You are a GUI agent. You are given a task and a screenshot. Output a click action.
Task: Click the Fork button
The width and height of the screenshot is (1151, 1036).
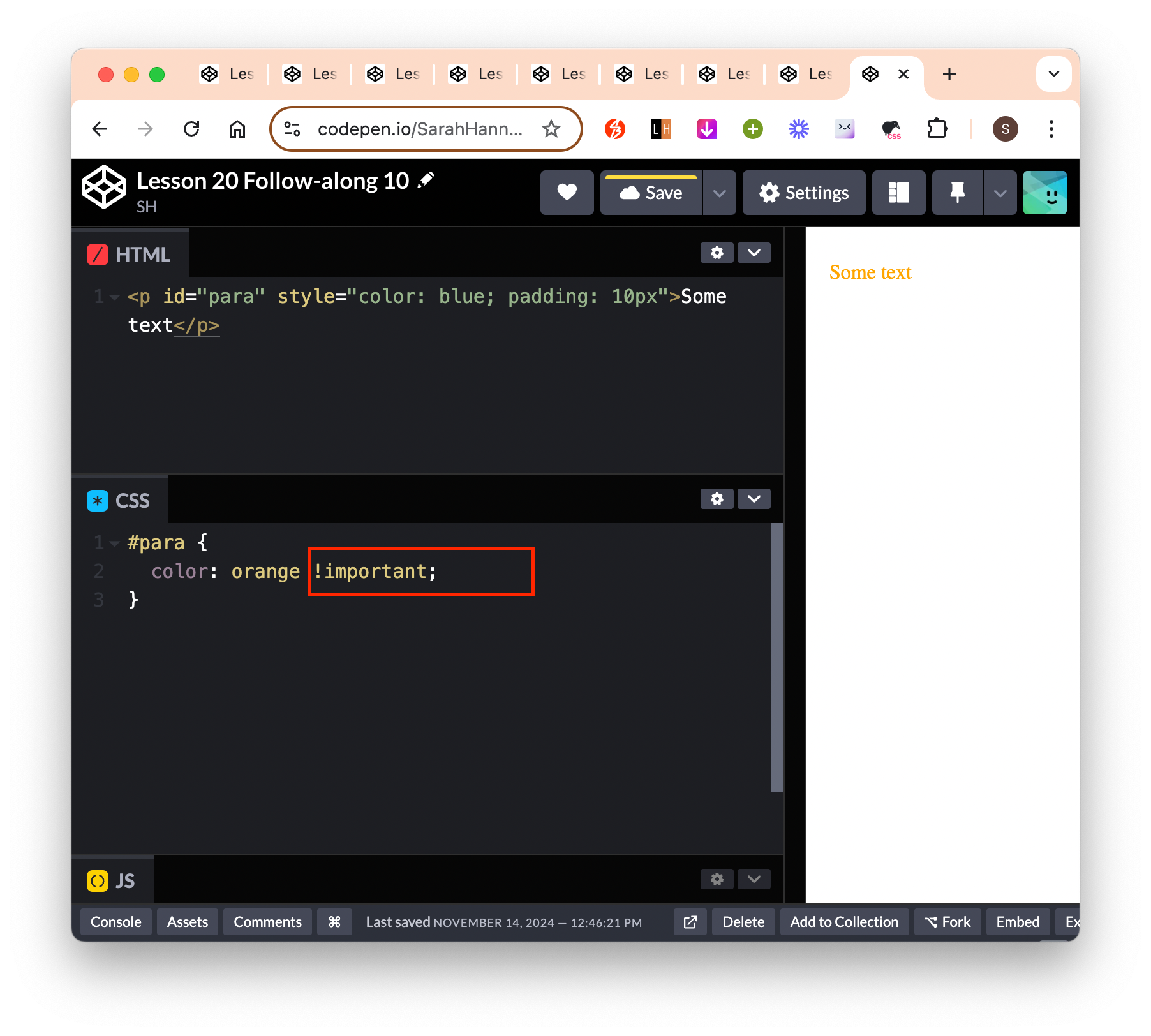point(947,922)
